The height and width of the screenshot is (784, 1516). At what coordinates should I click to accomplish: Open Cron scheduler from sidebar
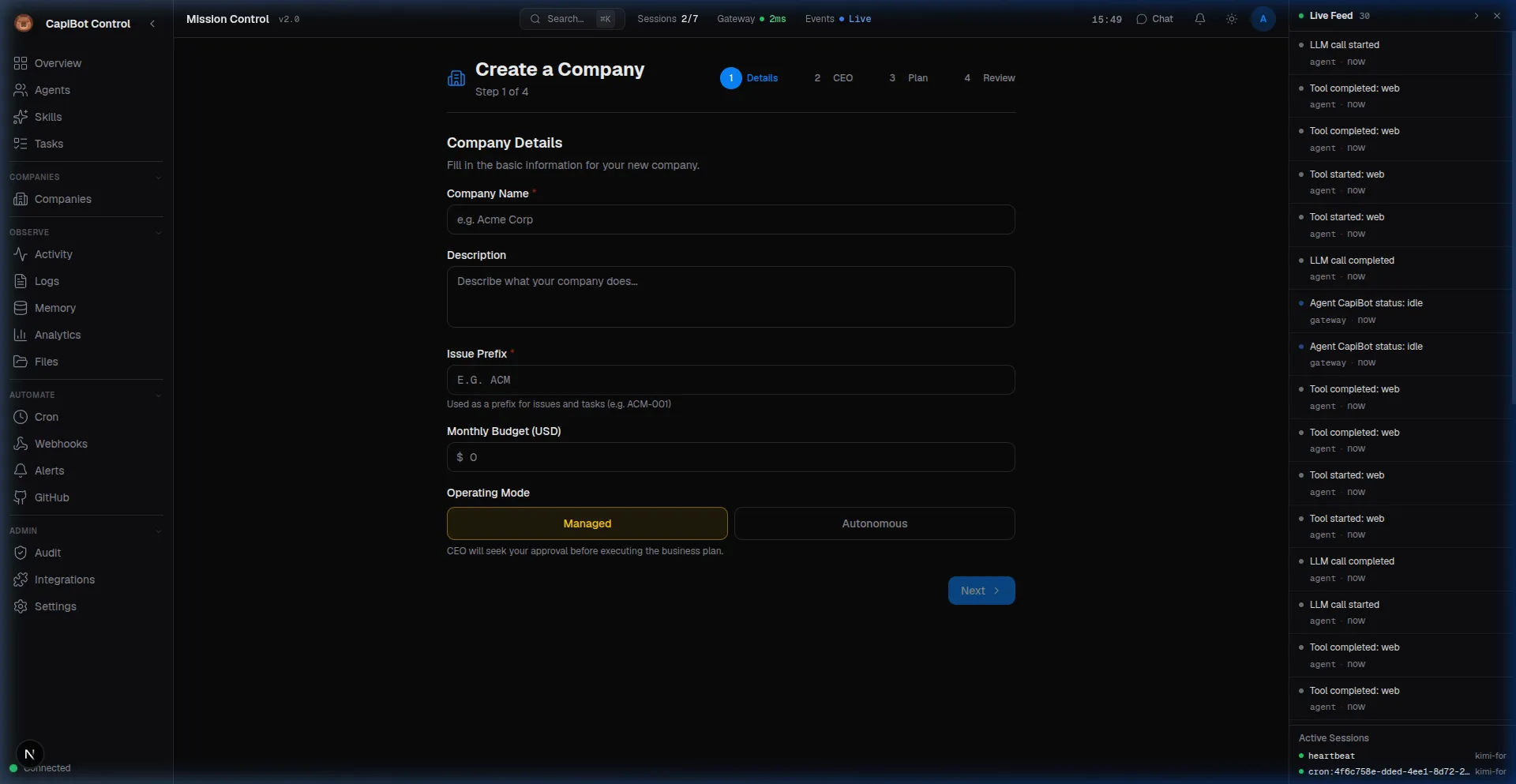[x=46, y=417]
